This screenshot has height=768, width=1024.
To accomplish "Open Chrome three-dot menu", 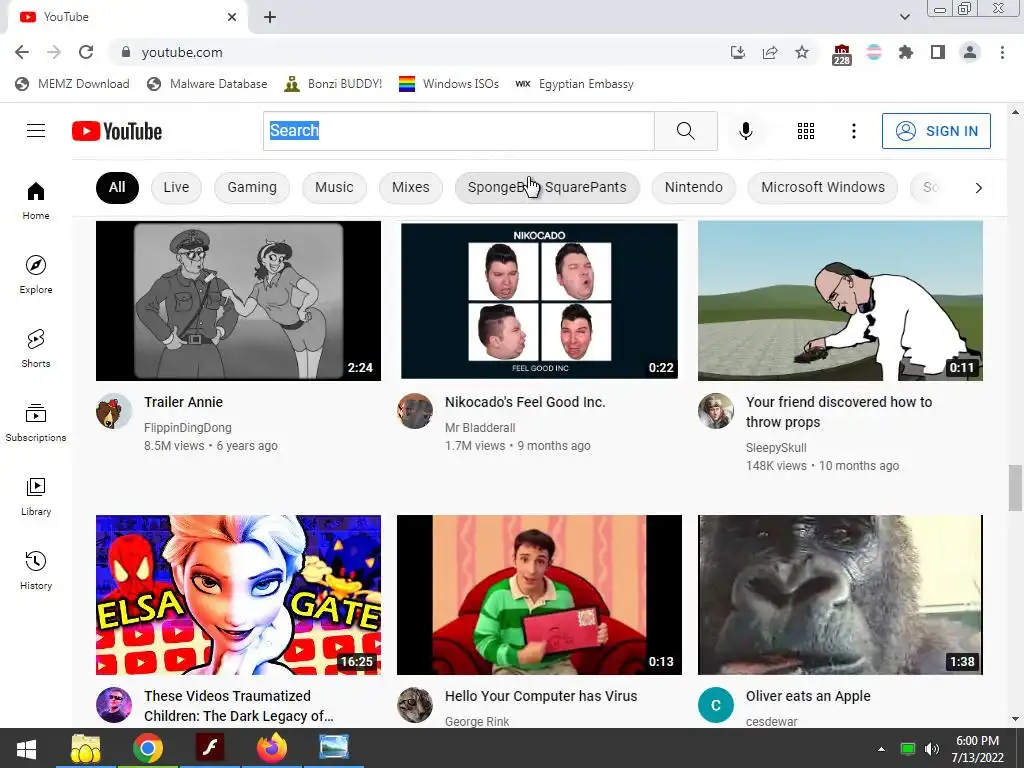I will tap(1002, 52).
